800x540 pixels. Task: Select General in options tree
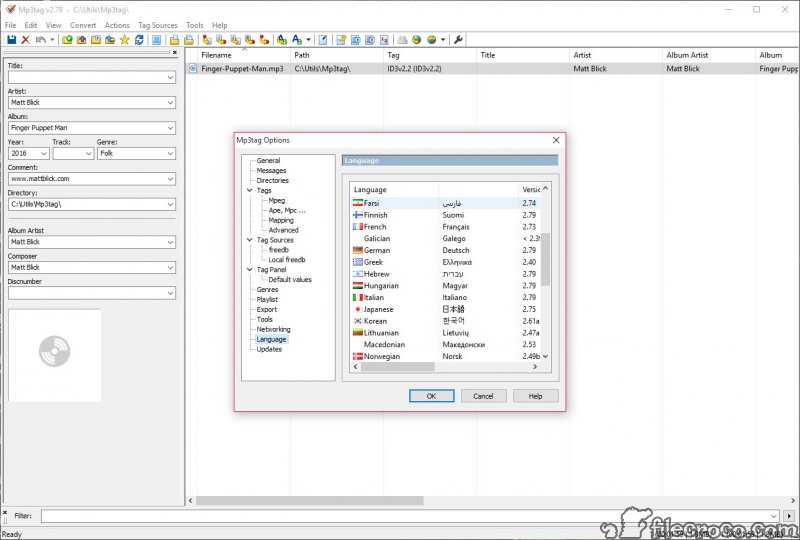[268, 160]
